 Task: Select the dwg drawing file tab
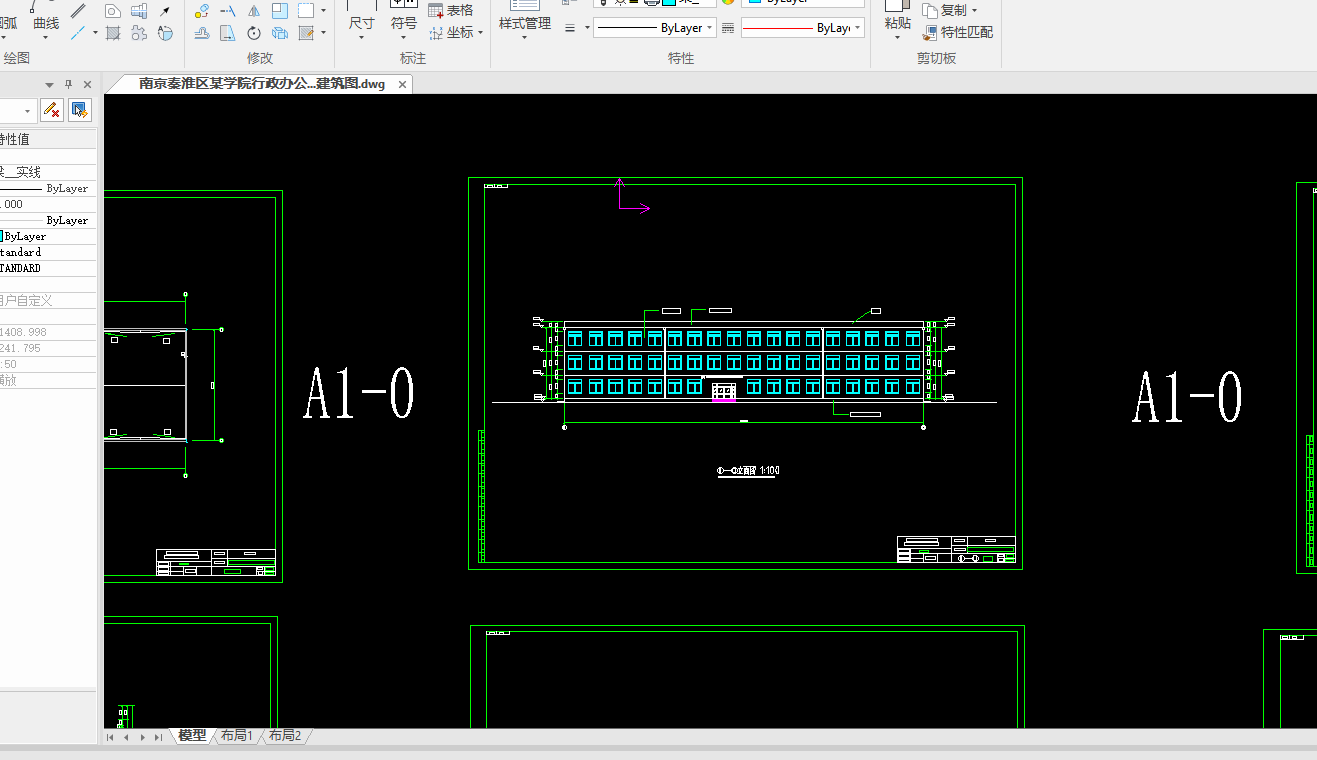[x=261, y=85]
